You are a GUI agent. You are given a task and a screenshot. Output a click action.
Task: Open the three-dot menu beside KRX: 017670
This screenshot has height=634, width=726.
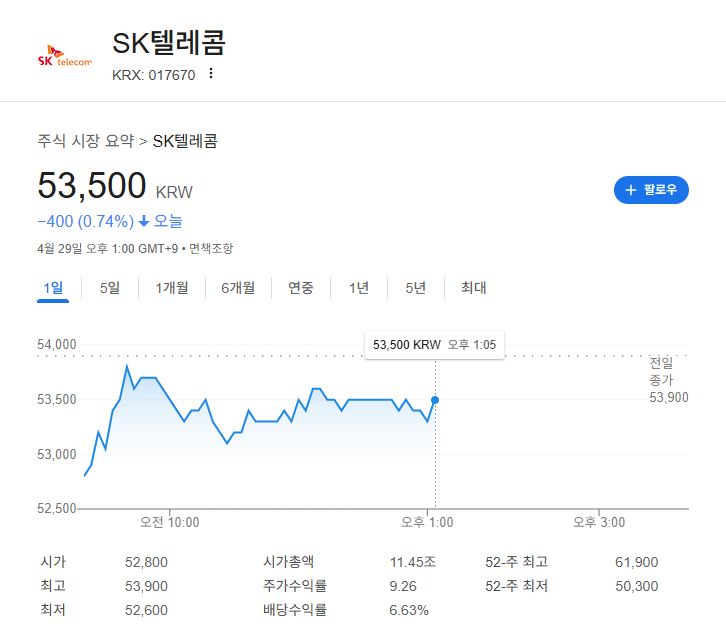point(211,74)
